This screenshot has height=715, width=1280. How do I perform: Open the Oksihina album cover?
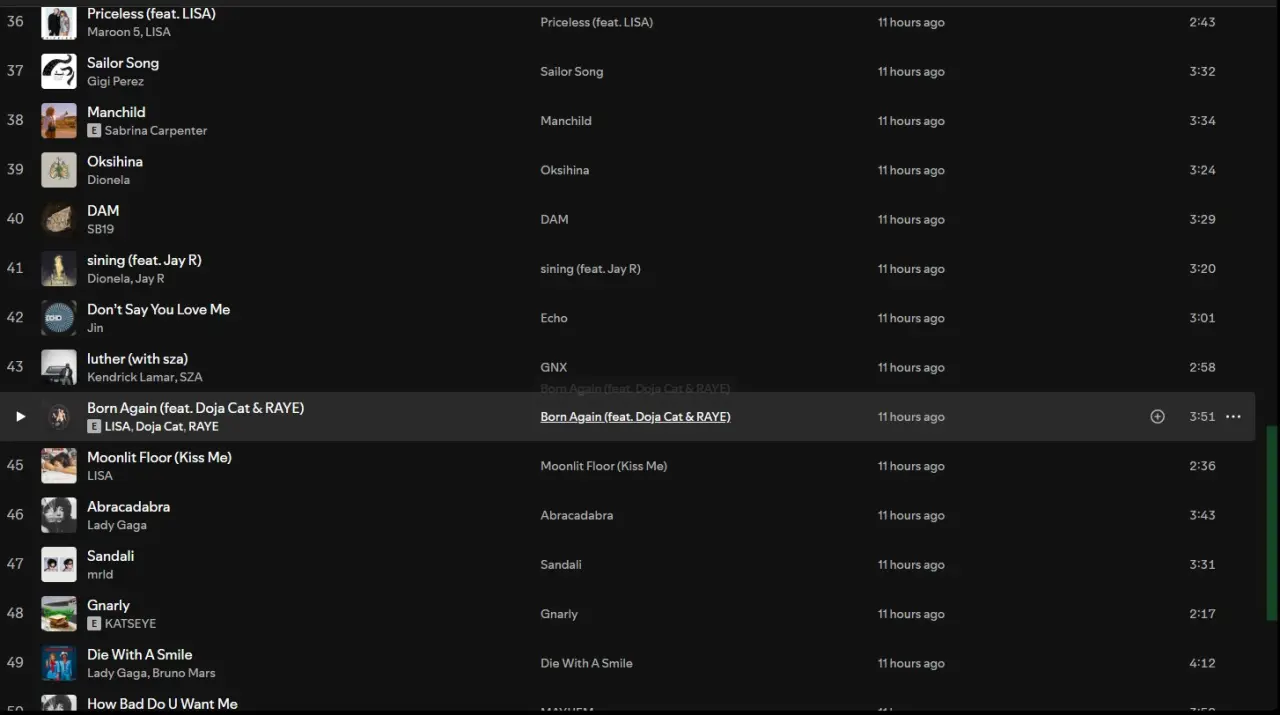59,170
